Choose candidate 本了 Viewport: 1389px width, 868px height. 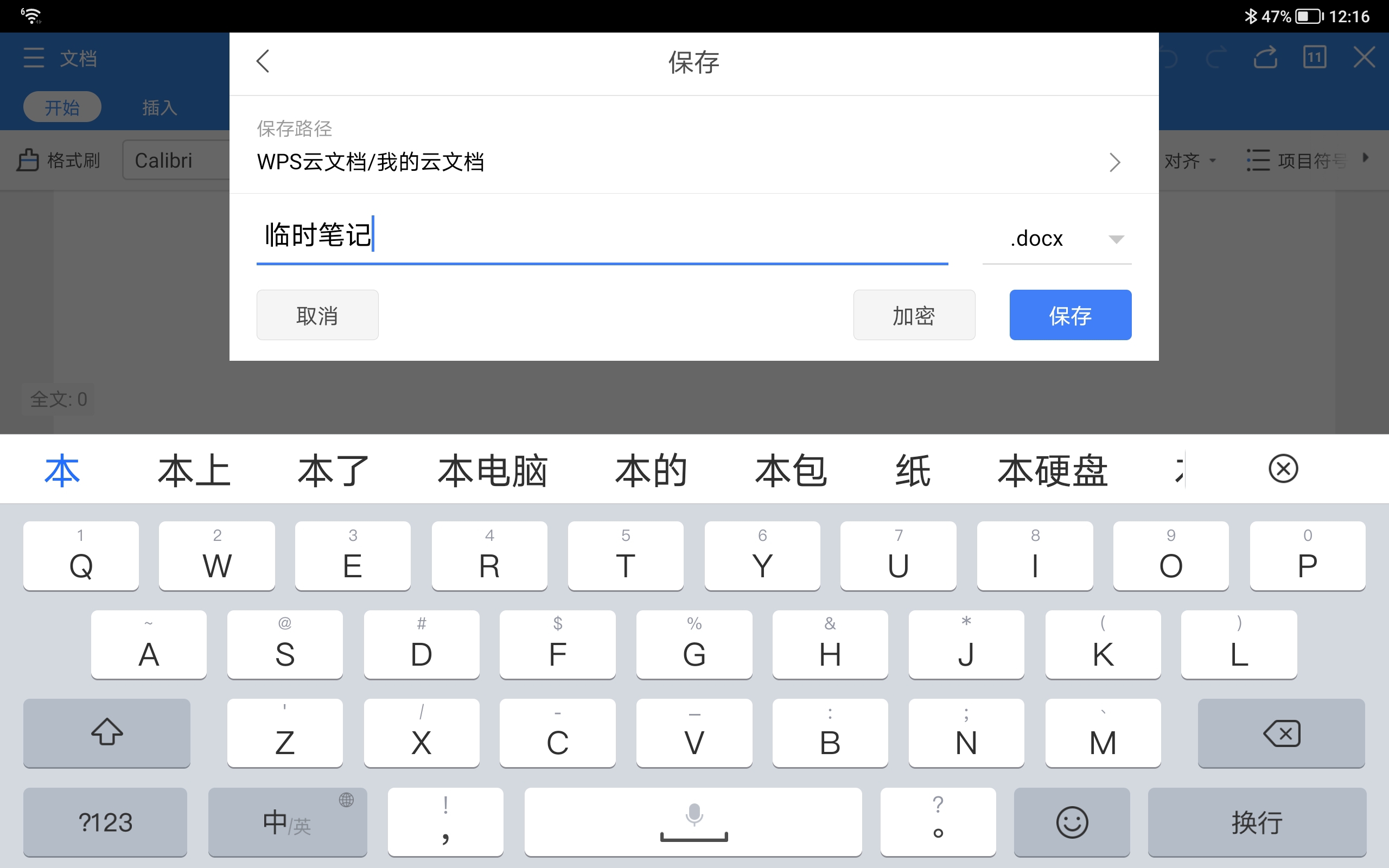[x=334, y=470]
